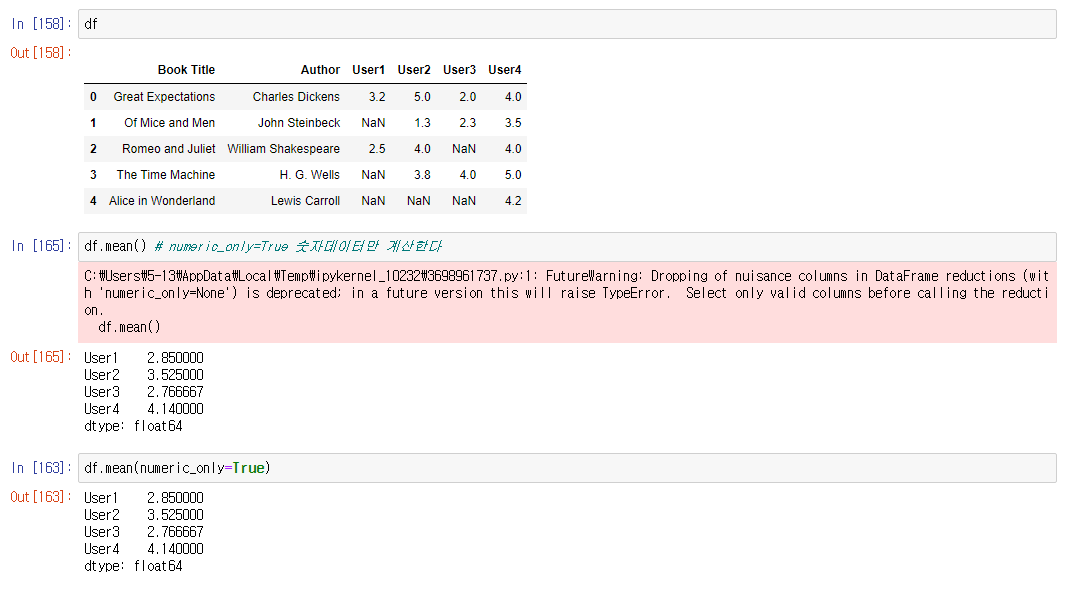Click the 4.140000 value in Out [163]

point(175,548)
